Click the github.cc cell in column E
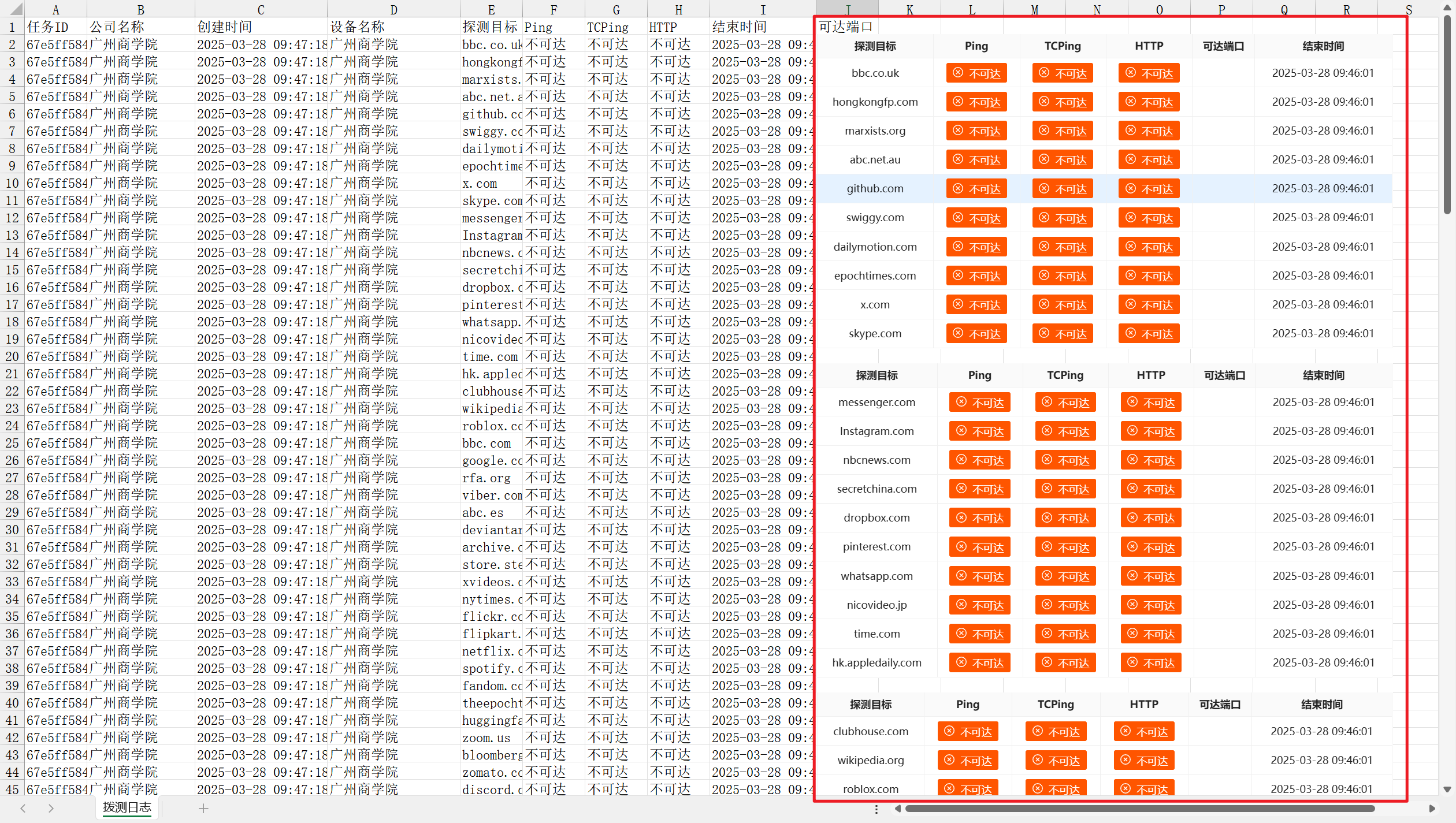The height and width of the screenshot is (823, 1456). point(492,114)
